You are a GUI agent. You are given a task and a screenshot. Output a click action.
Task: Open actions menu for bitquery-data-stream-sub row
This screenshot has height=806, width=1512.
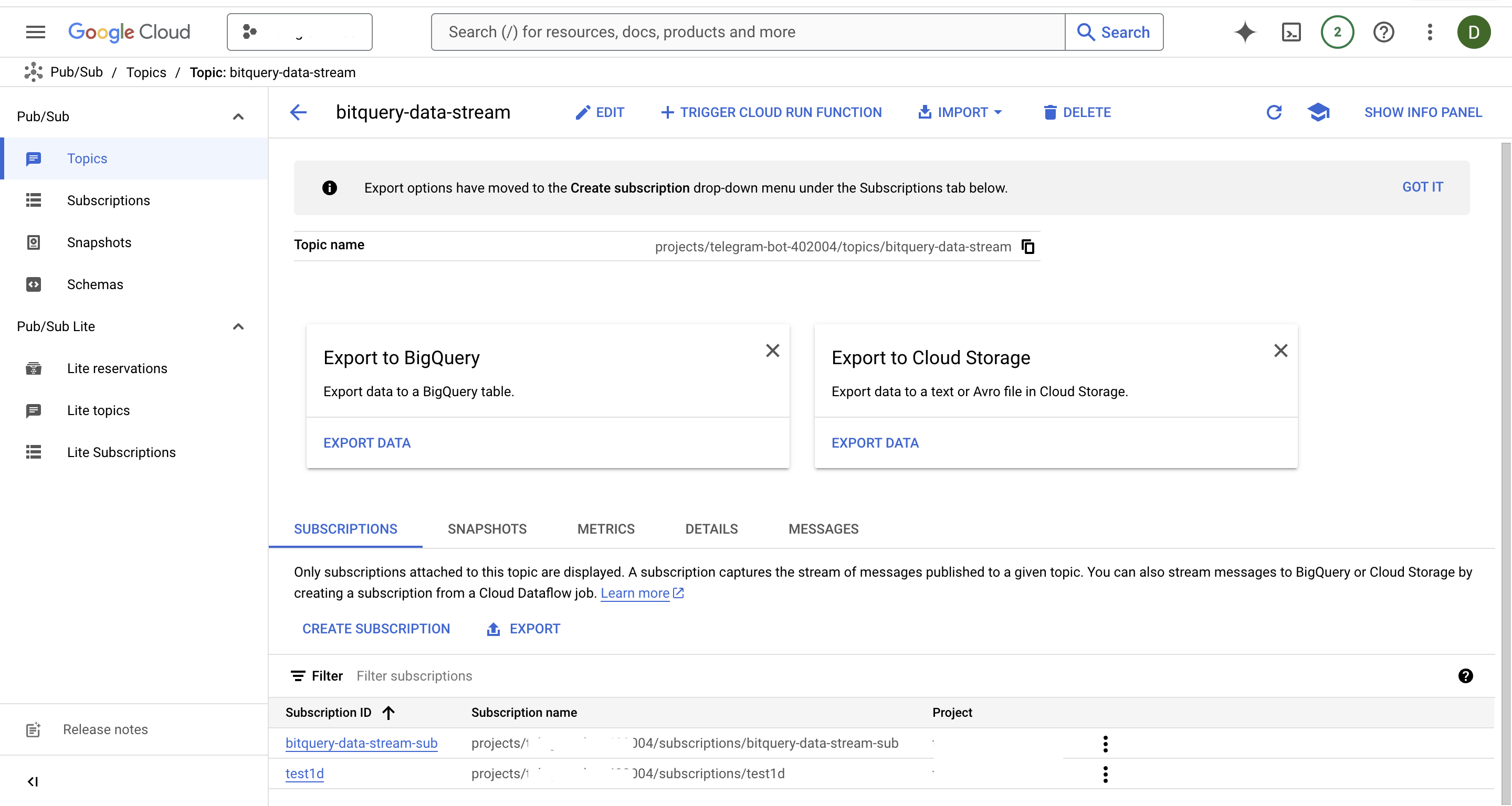click(1105, 744)
